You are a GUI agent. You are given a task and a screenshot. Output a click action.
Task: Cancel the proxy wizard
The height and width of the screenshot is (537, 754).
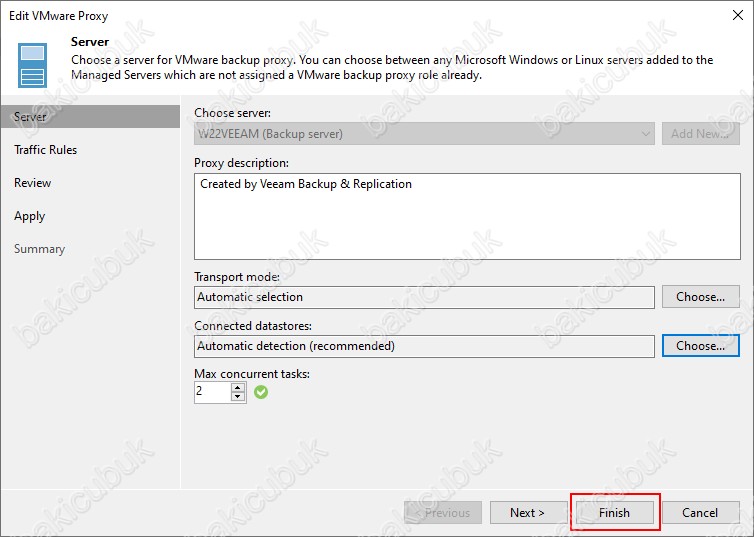(701, 512)
